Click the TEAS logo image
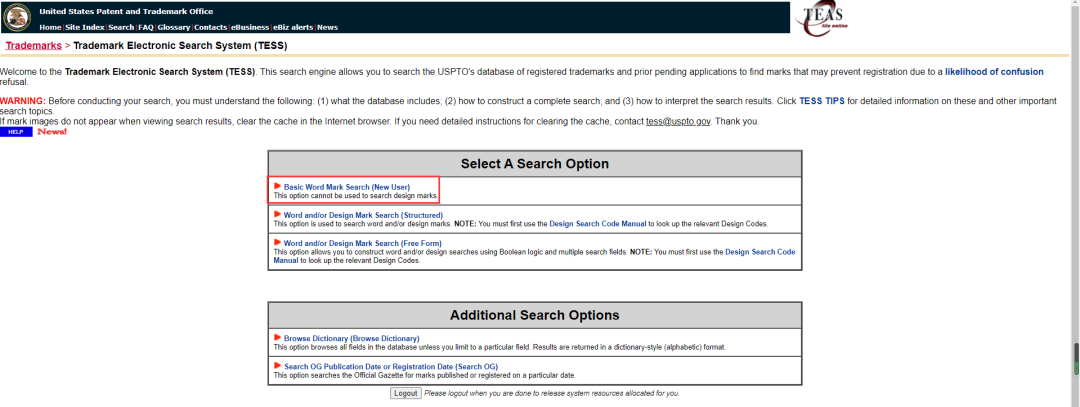 [821, 18]
